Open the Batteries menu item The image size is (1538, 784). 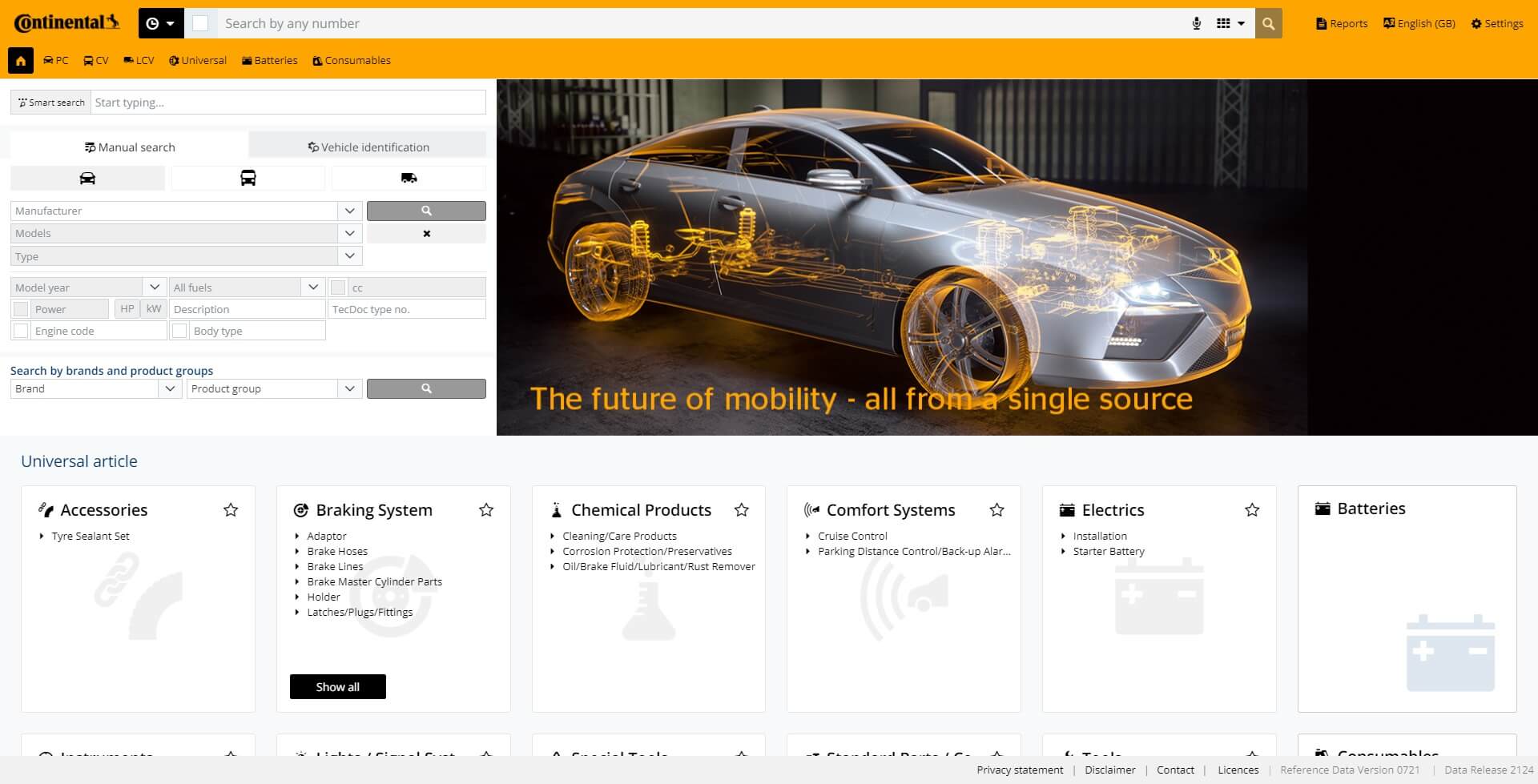[269, 61]
